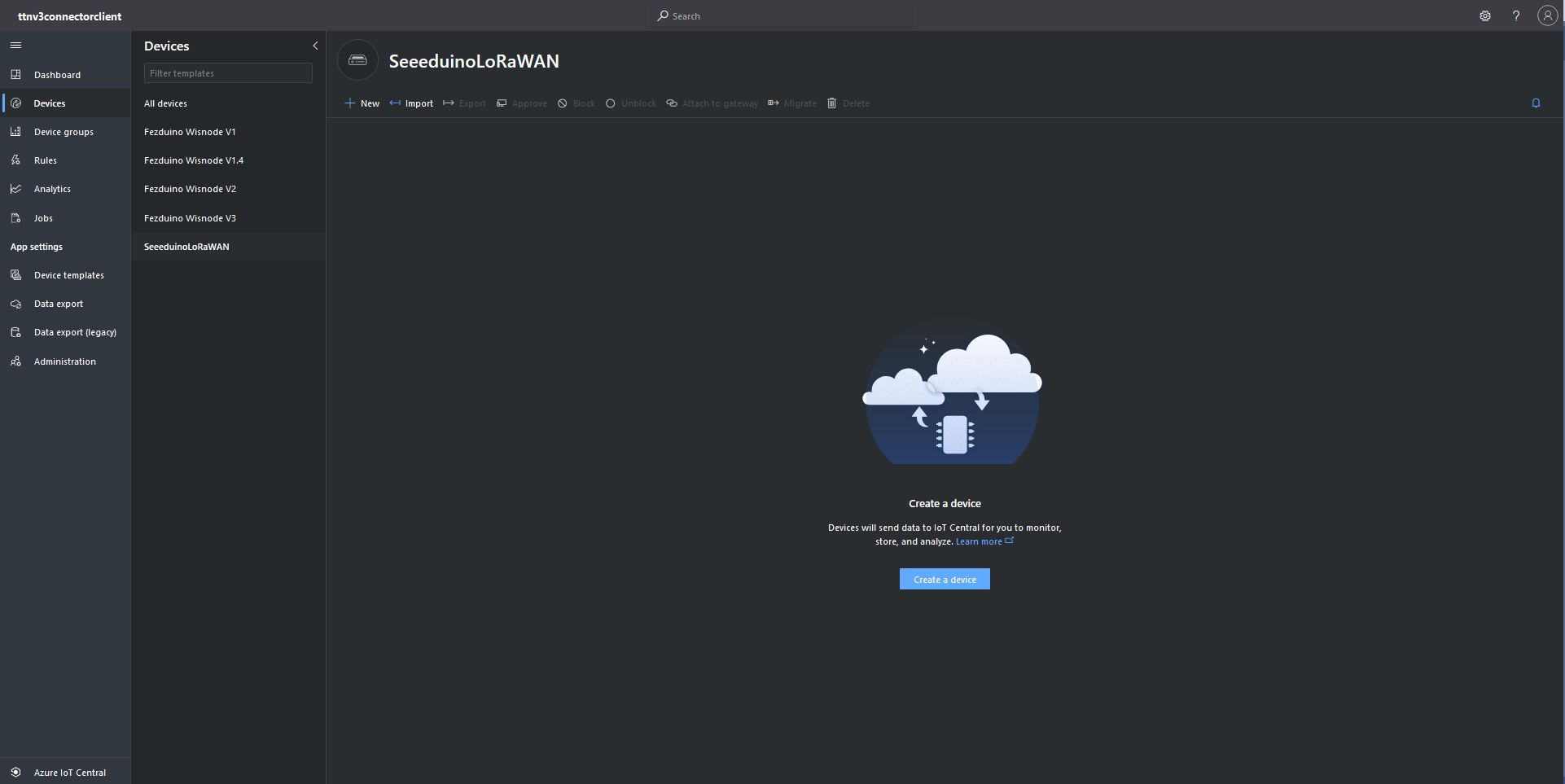
Task: Click the notifications bell icon
Action: point(1535,103)
